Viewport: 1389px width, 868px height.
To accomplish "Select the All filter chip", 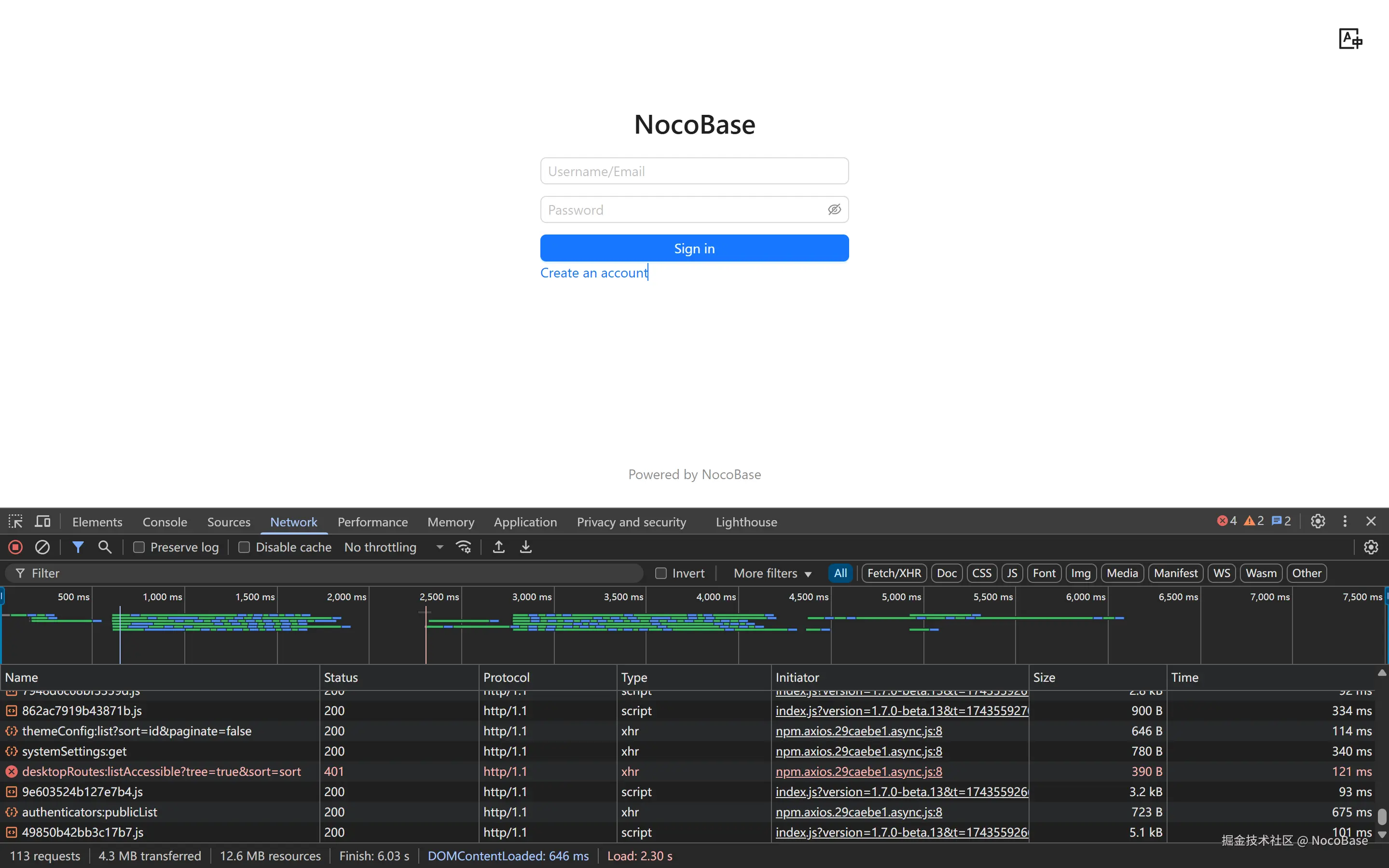I will pyautogui.click(x=840, y=573).
